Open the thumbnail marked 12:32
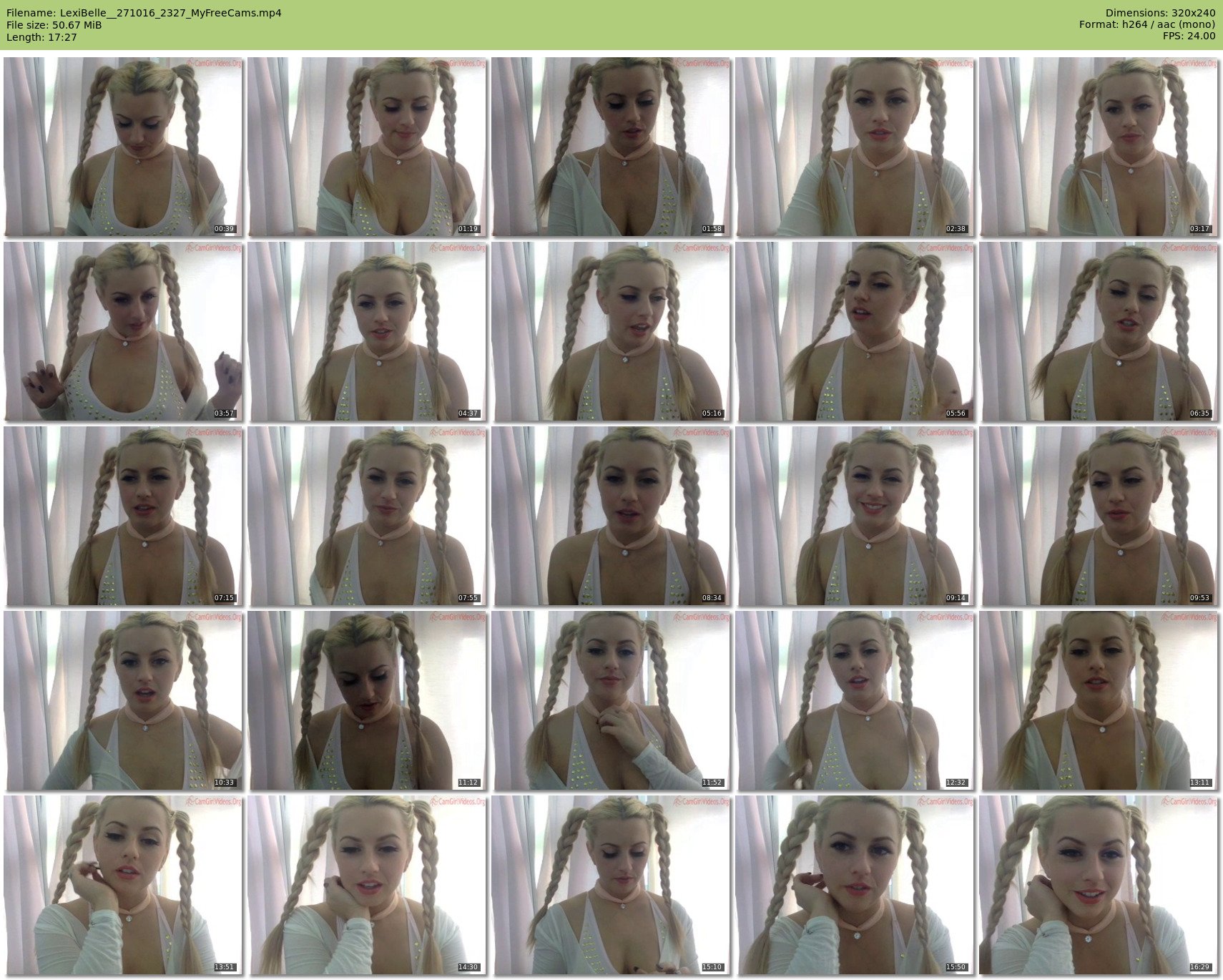The image size is (1223, 980). [x=855, y=700]
